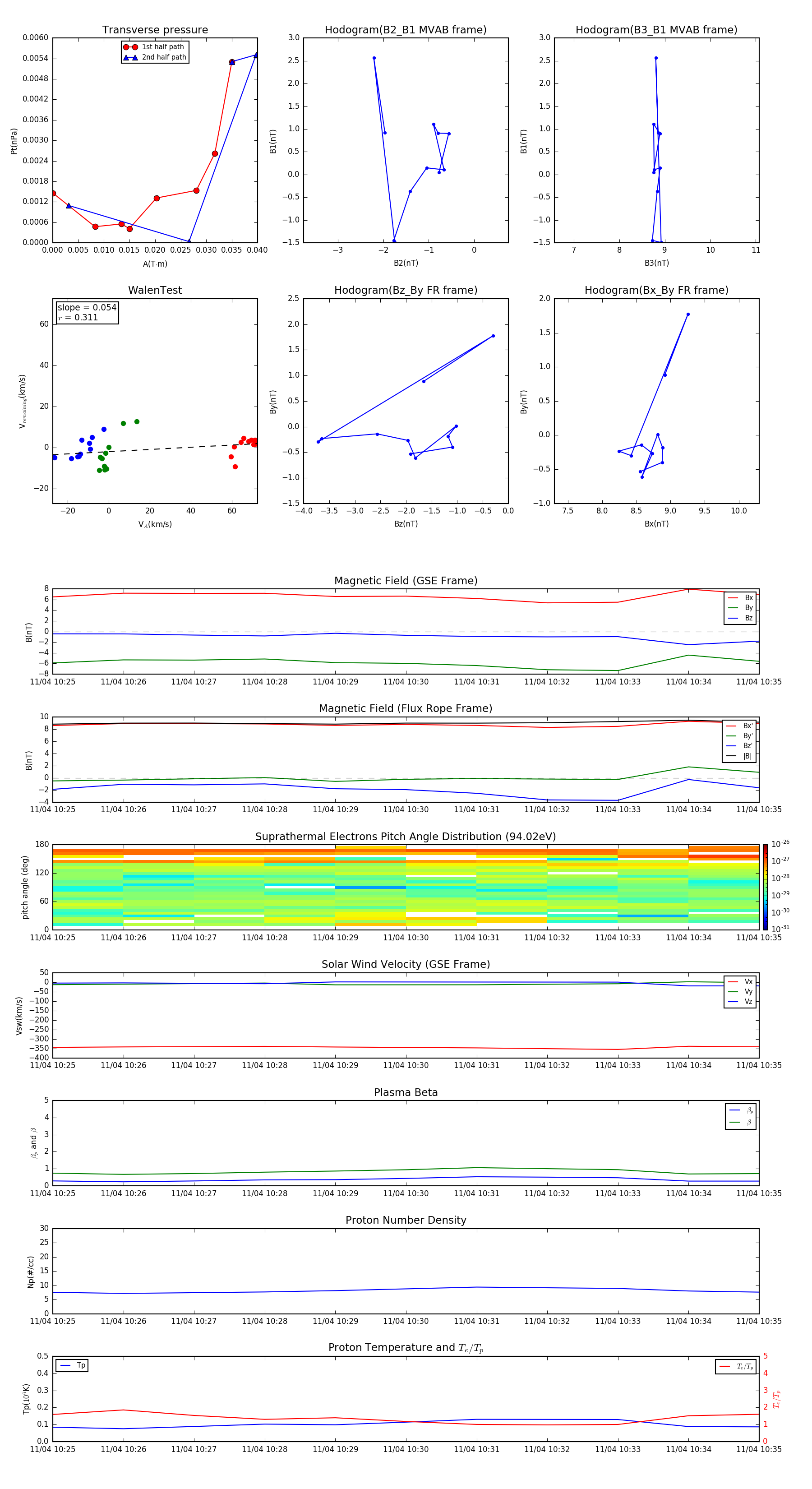Select the "Hodogram(B3_B1 MVAB frame)" title
This screenshot has height=1489, width=812.
click(x=656, y=30)
